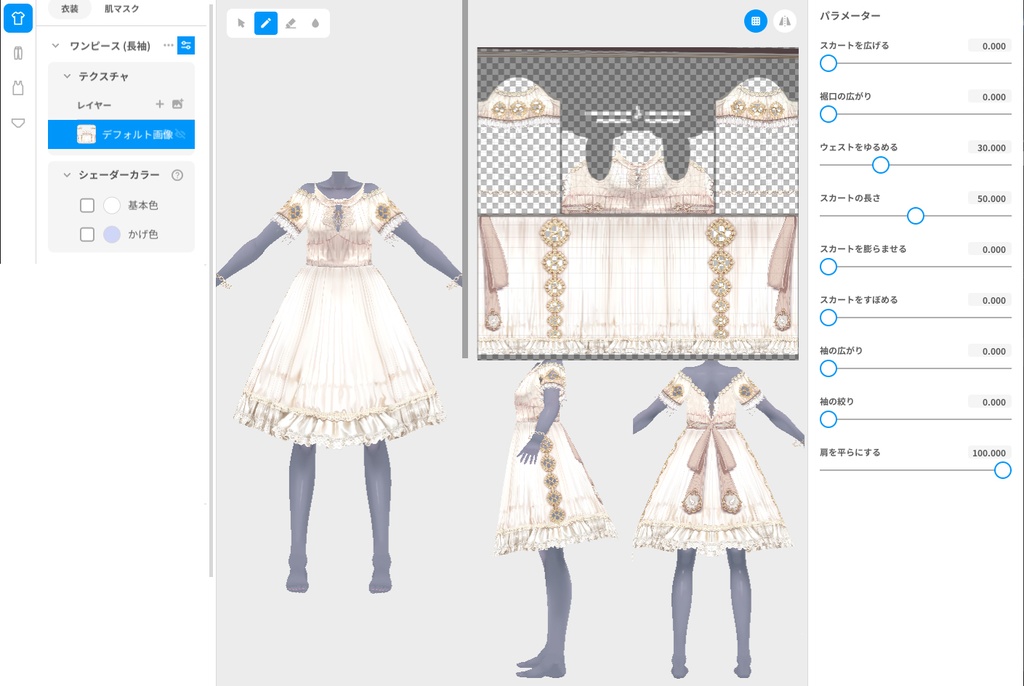Check the かげ色 shadow color checkbox
The width and height of the screenshot is (1024, 686).
[86, 234]
